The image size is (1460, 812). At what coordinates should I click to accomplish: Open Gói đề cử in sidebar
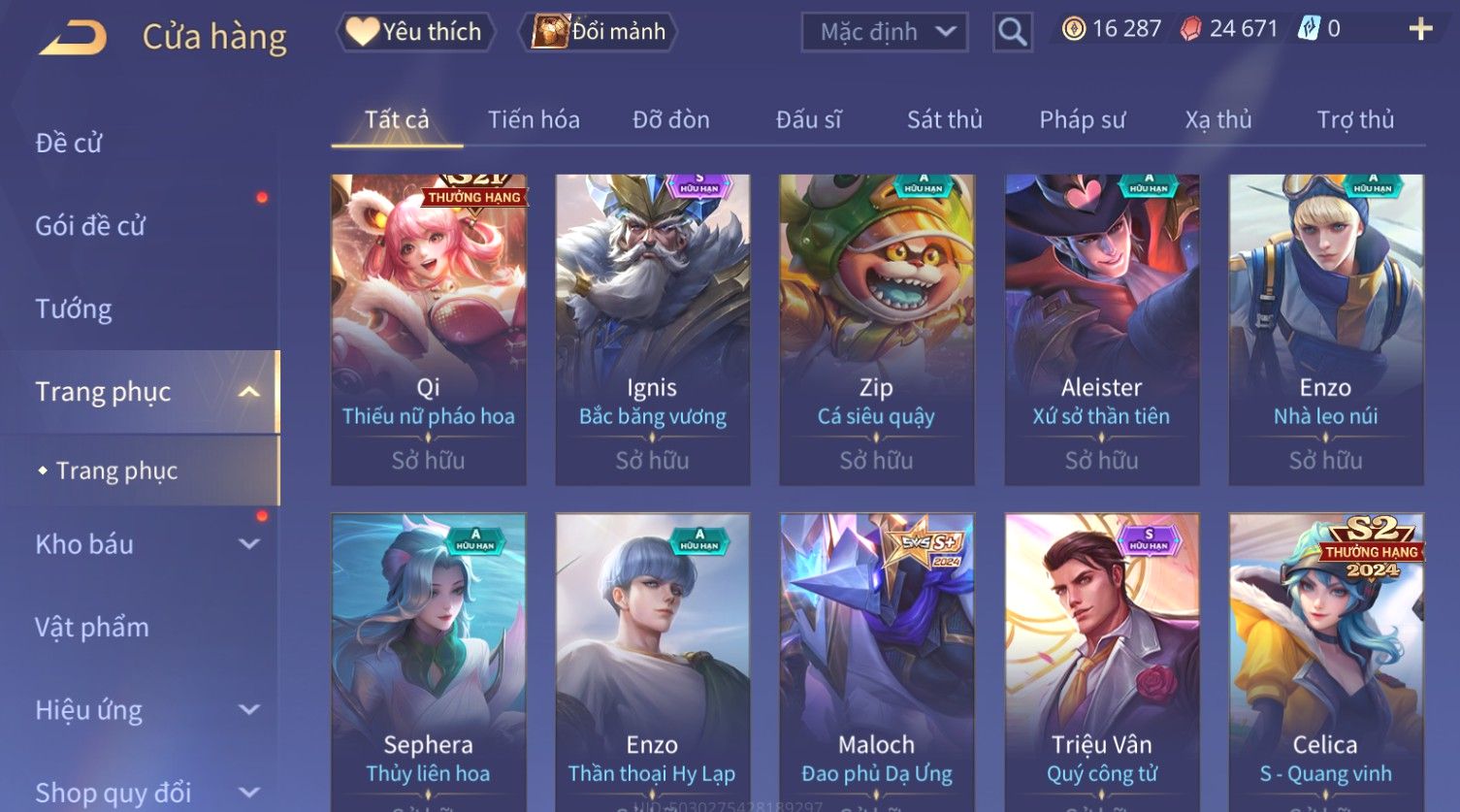tap(90, 226)
